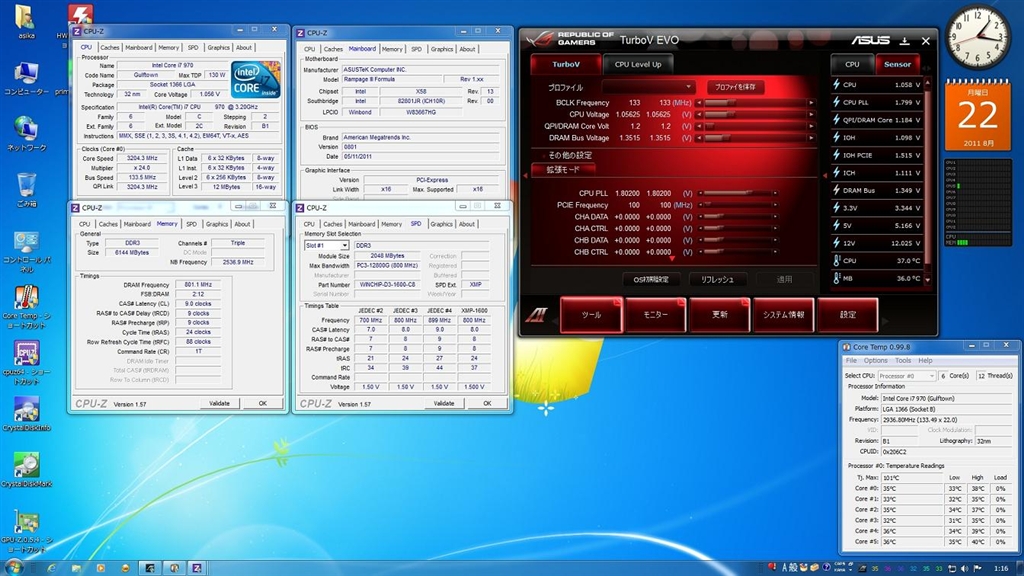Open Windows Explorer from the taskbar
This screenshot has height=576, width=1024.
click(76, 568)
